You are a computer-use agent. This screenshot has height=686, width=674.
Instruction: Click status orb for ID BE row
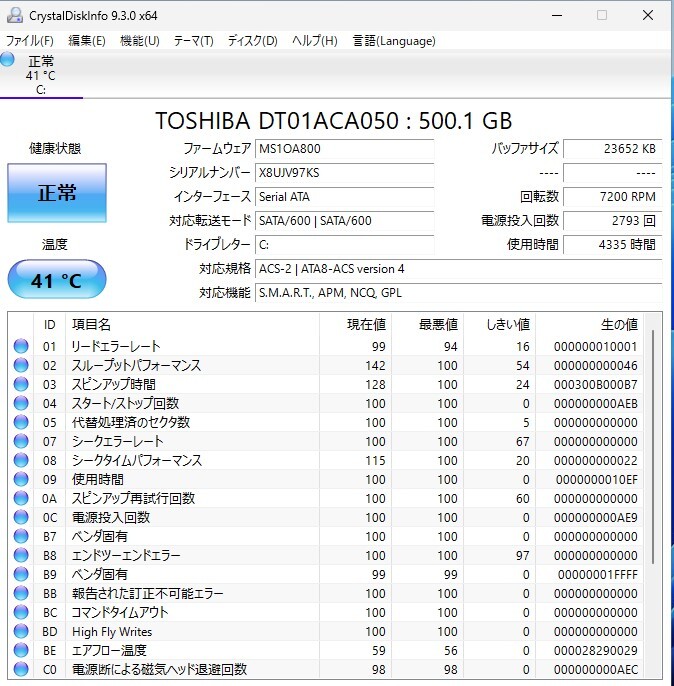[x=21, y=650]
